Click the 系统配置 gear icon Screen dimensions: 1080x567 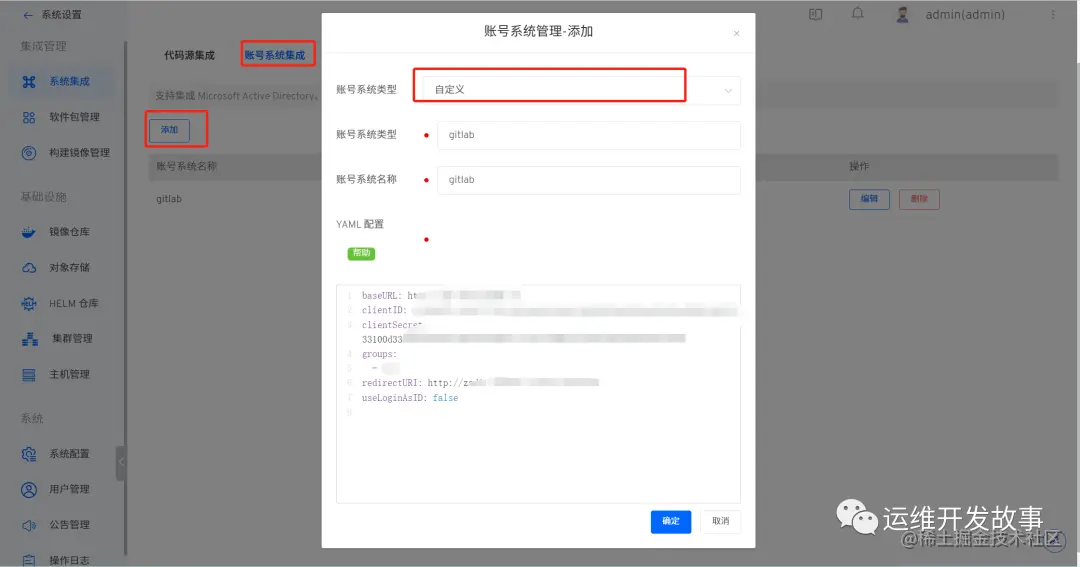pos(29,454)
